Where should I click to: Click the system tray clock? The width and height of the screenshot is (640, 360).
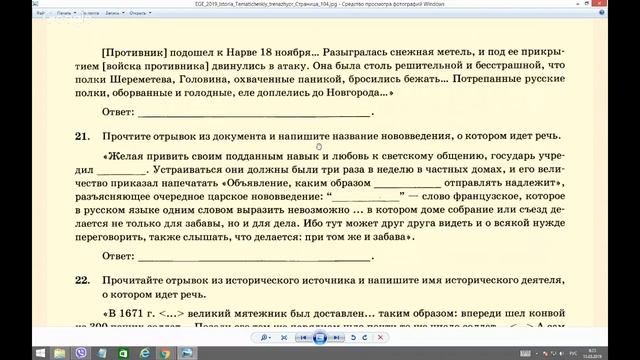593,353
